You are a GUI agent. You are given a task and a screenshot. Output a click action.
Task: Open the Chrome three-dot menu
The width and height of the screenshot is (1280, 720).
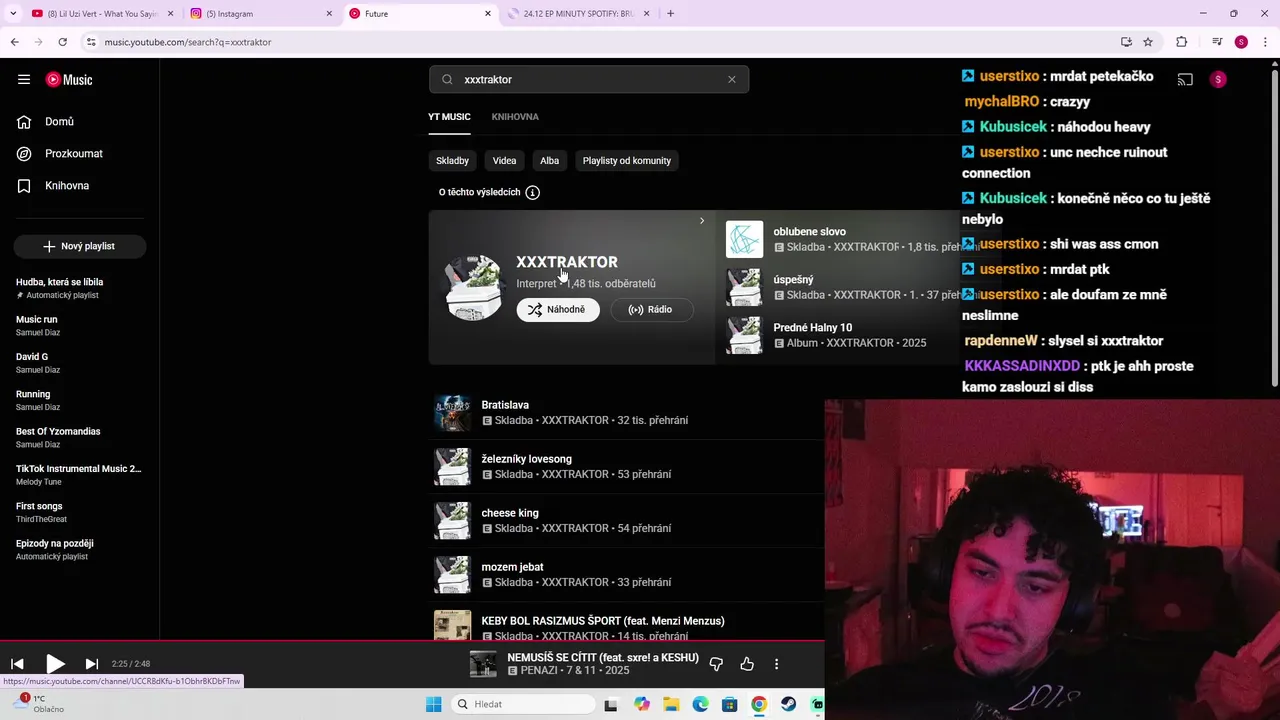(x=1265, y=42)
